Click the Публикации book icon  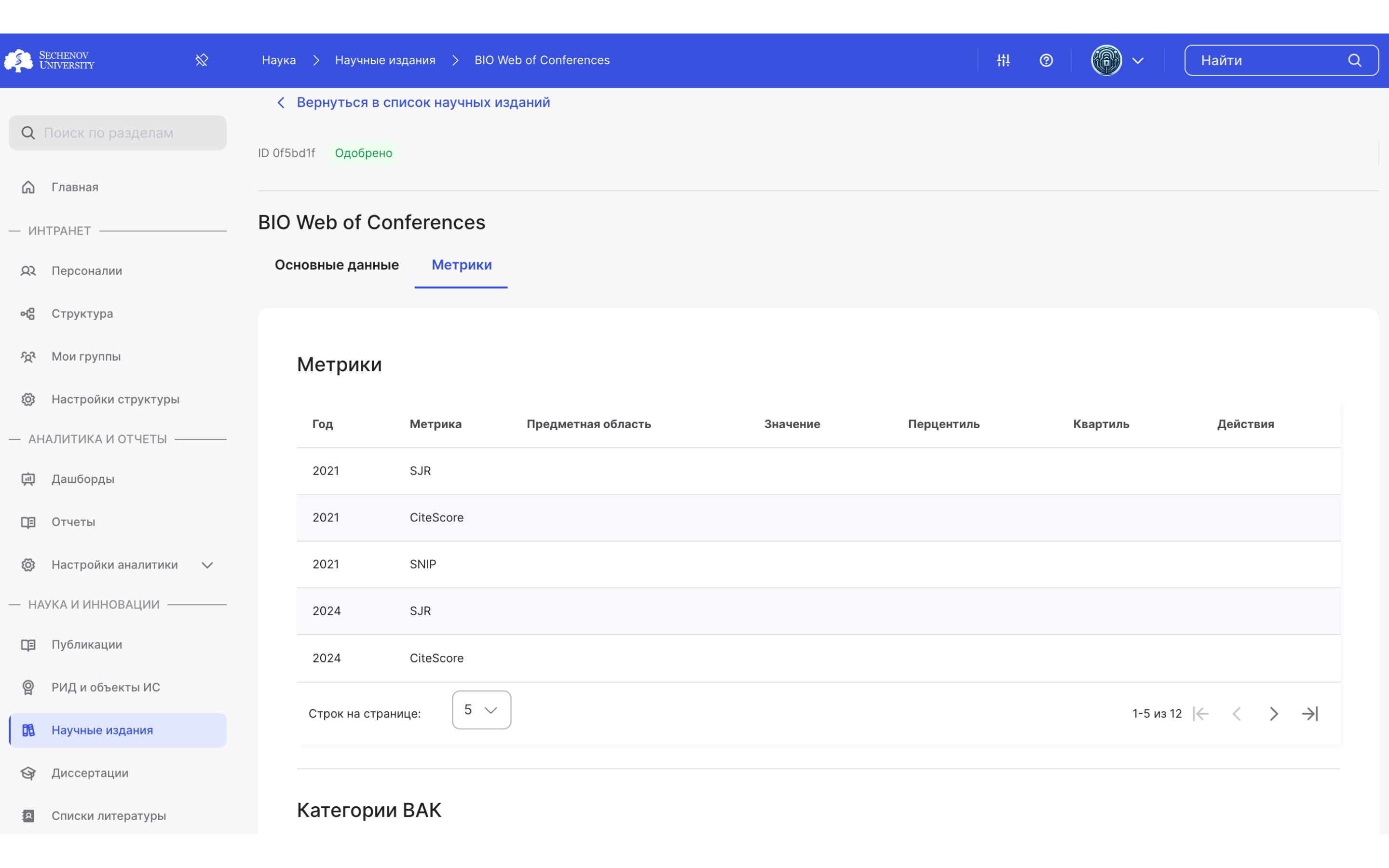(28, 645)
